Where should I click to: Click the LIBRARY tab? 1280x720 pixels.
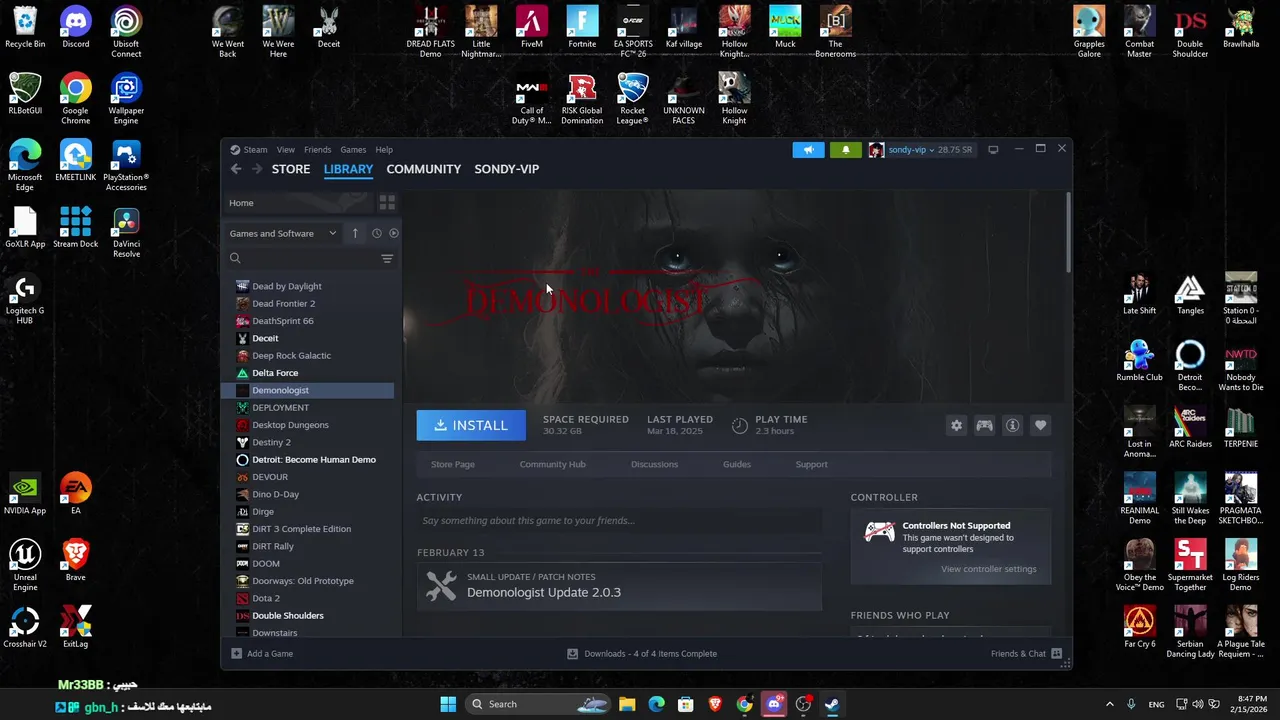[348, 169]
